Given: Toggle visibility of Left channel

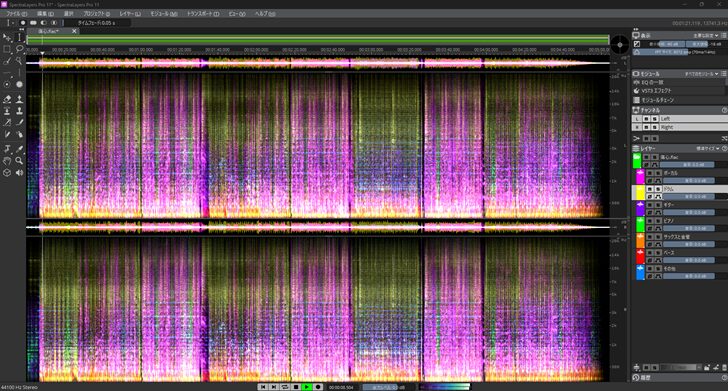Looking at the screenshot, I should click(646, 119).
